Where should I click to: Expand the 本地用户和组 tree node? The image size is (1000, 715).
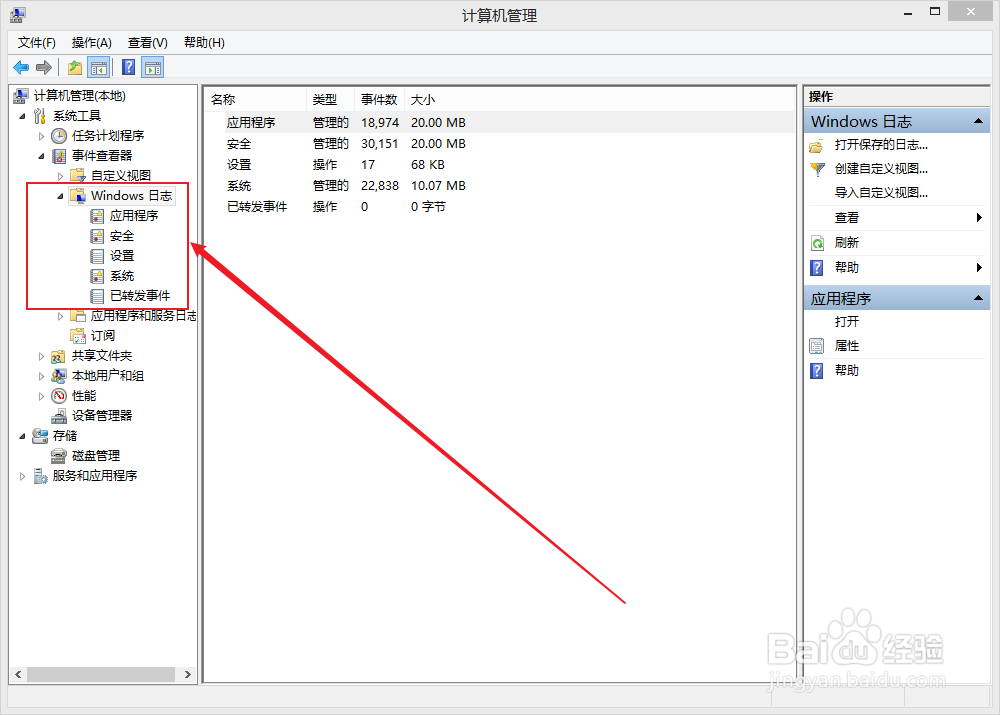41,376
